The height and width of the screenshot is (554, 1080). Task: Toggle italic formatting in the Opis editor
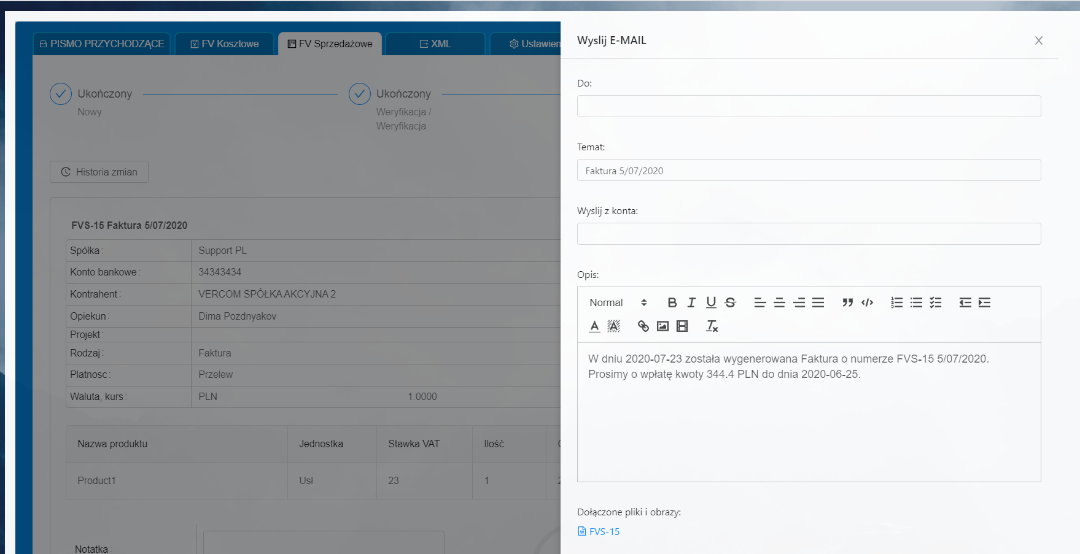(x=692, y=302)
